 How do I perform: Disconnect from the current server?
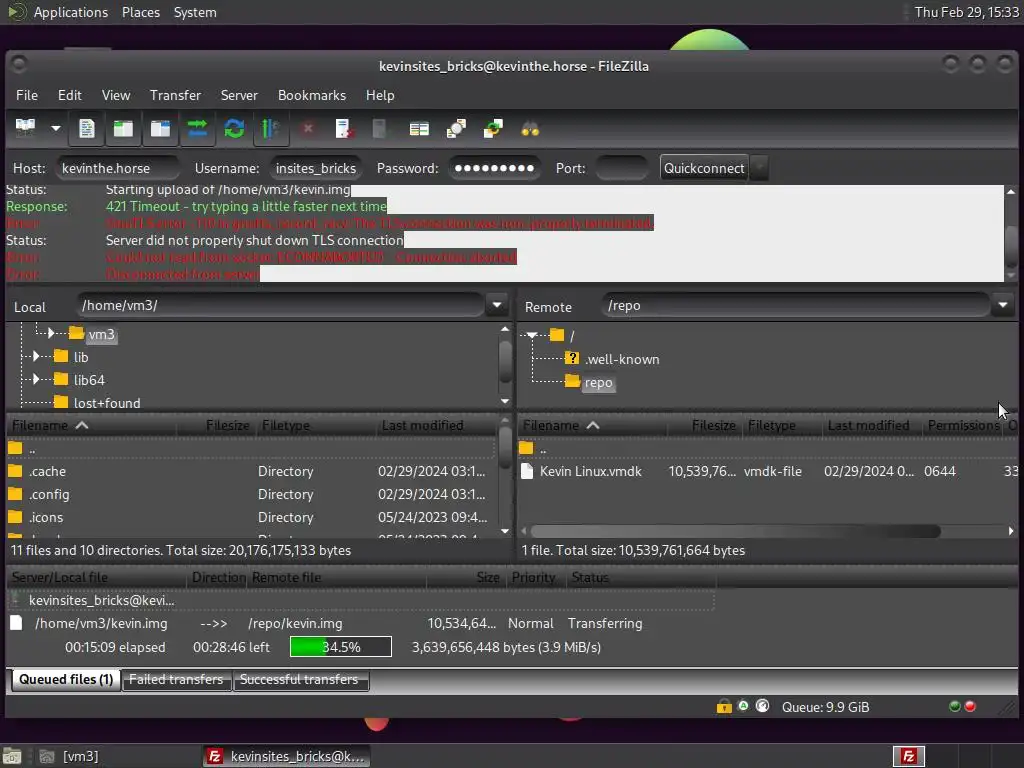(x=344, y=129)
